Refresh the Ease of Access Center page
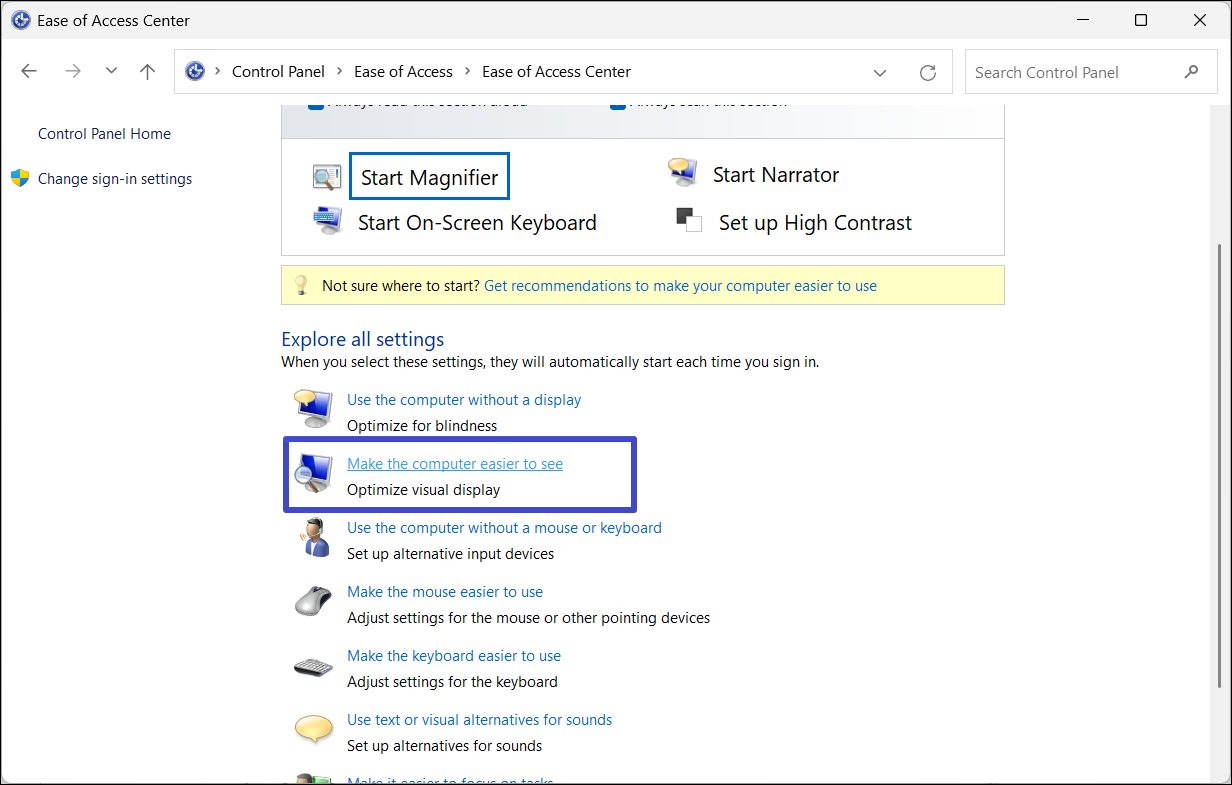 (x=928, y=72)
